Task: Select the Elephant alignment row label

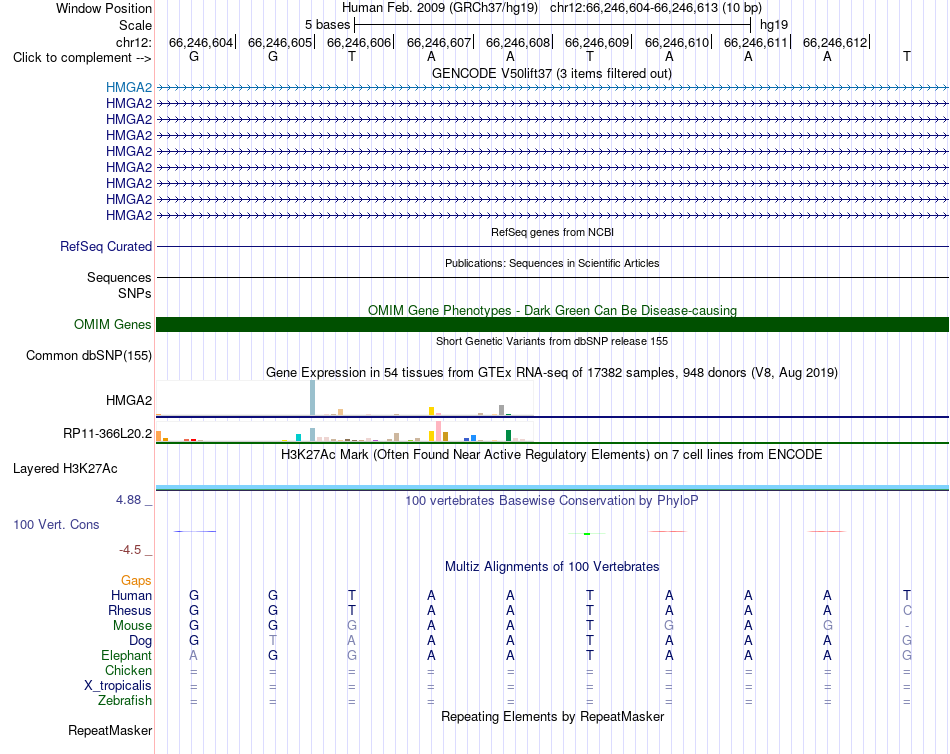Action: 126,656
